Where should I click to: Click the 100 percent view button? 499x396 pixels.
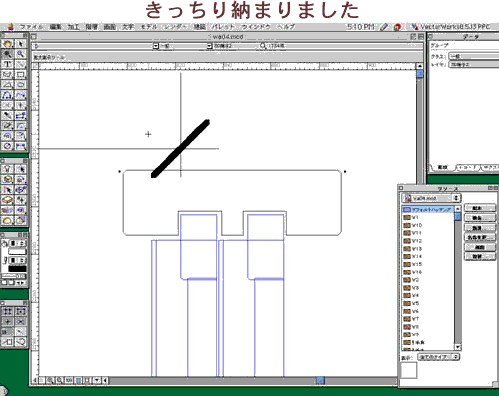point(69,380)
